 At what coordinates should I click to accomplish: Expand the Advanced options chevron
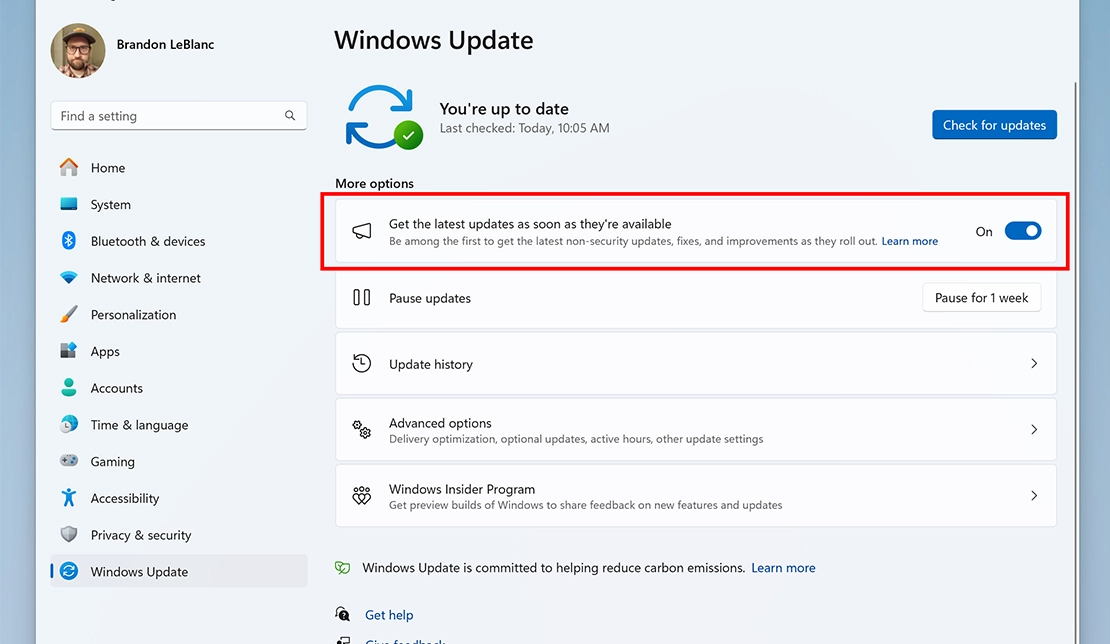tap(1034, 430)
